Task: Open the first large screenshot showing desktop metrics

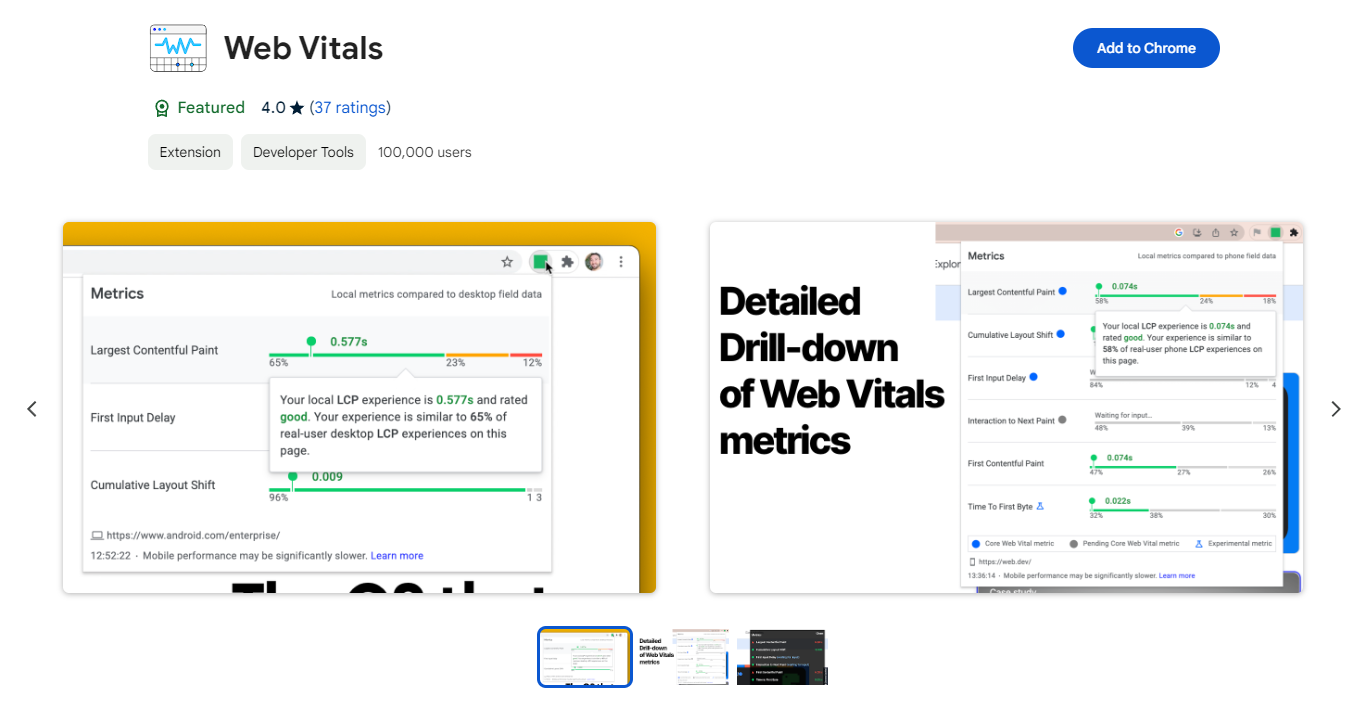Action: click(x=359, y=407)
